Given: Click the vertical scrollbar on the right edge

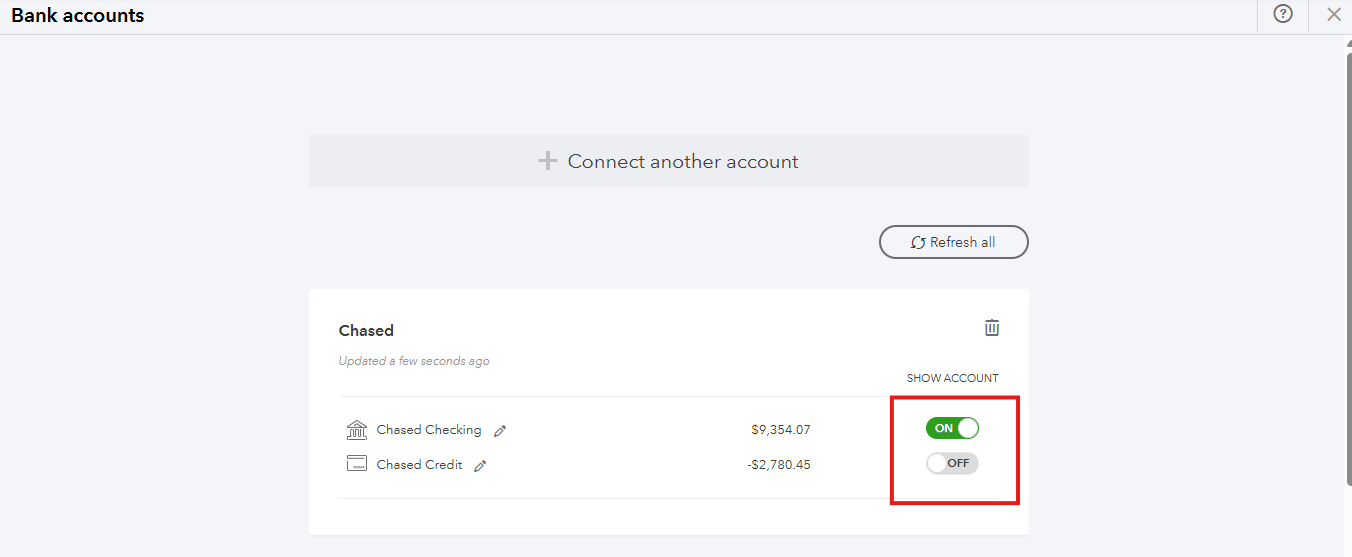Looking at the screenshot, I should coord(1348,270).
